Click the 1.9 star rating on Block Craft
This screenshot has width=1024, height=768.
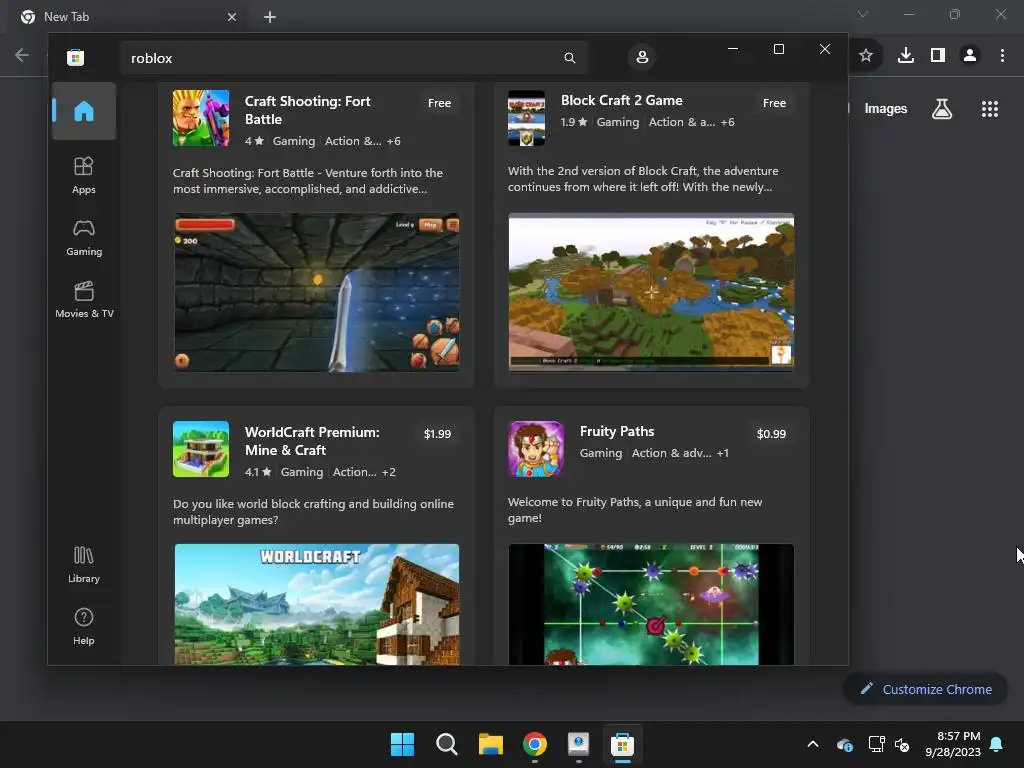click(574, 122)
